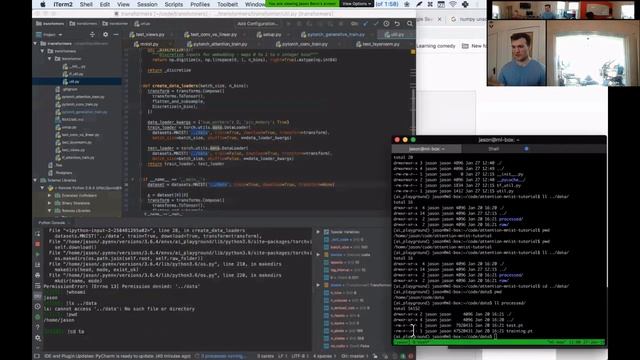Image resolution: width=640 pixels, height=360 pixels.
Task: Click the bright window participant video thumbnail
Action: pos(593,53)
